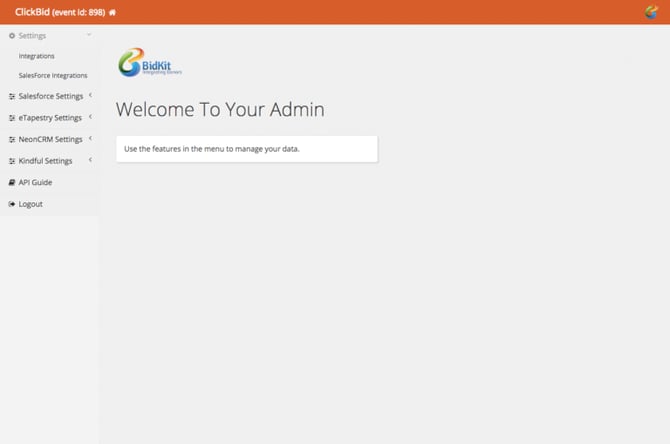Click the home icon beside event id

112,12
